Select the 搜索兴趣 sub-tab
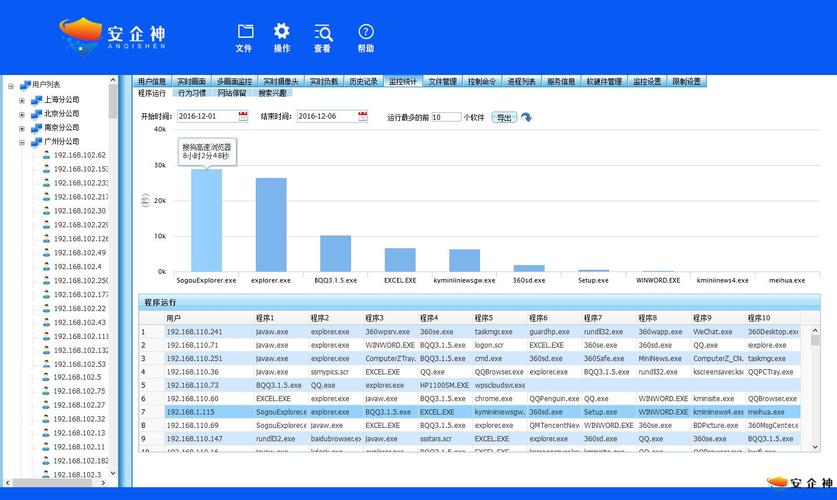 tap(272, 93)
